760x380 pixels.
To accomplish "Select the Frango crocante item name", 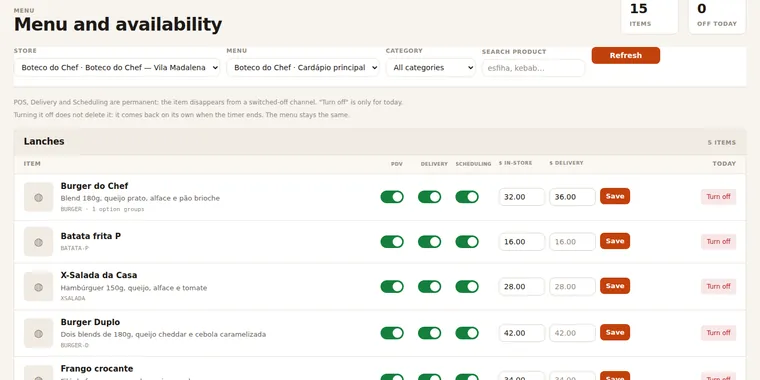I will (97, 369).
